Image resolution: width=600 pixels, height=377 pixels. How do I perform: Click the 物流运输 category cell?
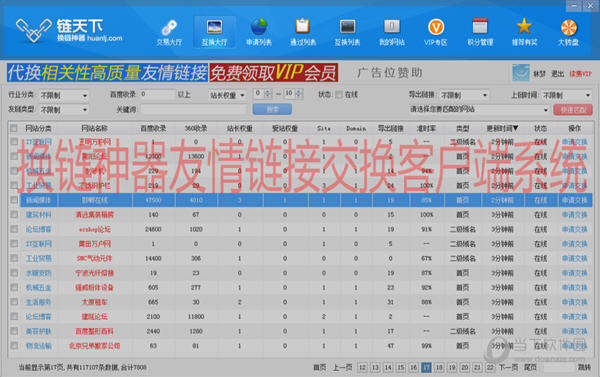38,346
